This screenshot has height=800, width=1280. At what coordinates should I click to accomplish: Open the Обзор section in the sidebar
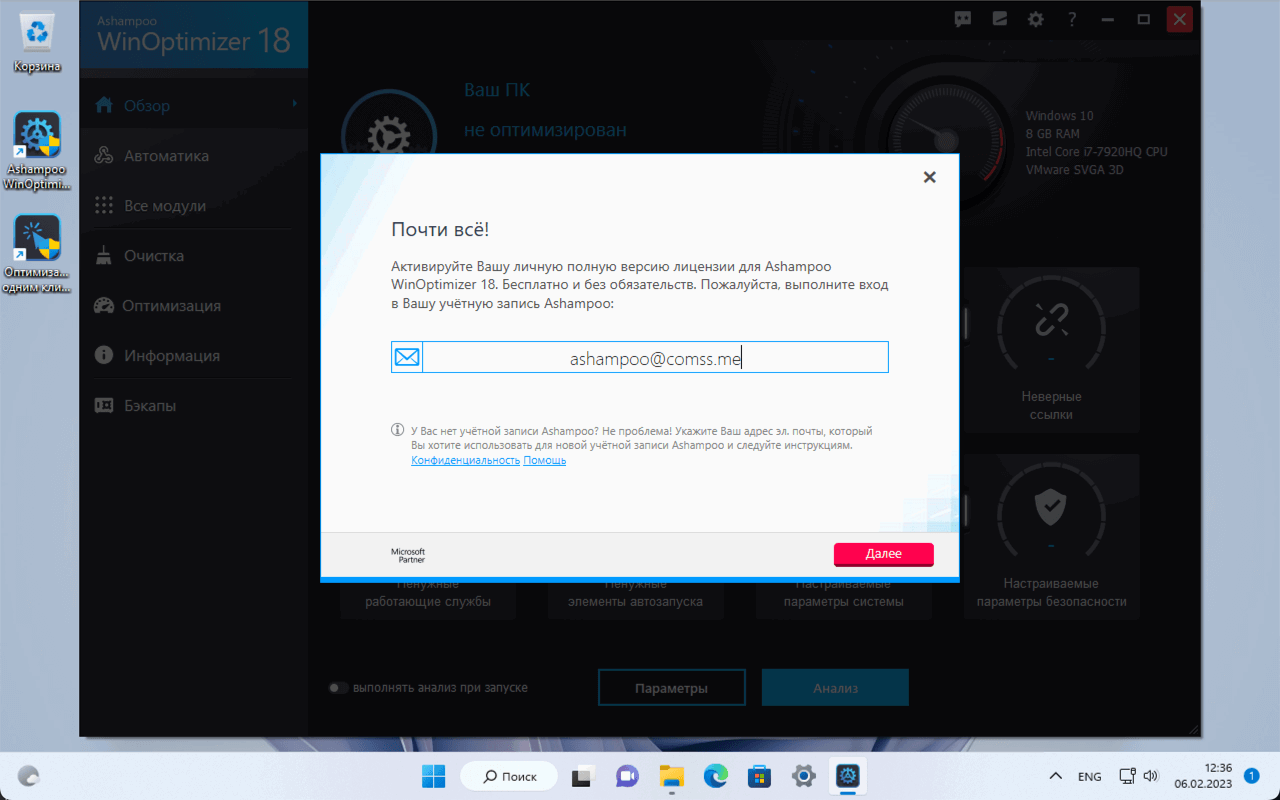pos(194,105)
